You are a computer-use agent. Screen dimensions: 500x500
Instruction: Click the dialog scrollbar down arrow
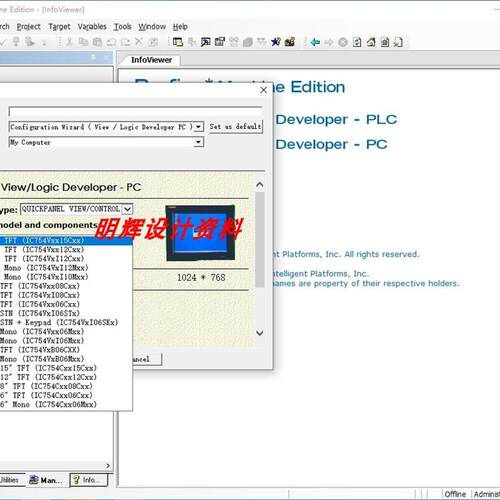(x=260, y=333)
